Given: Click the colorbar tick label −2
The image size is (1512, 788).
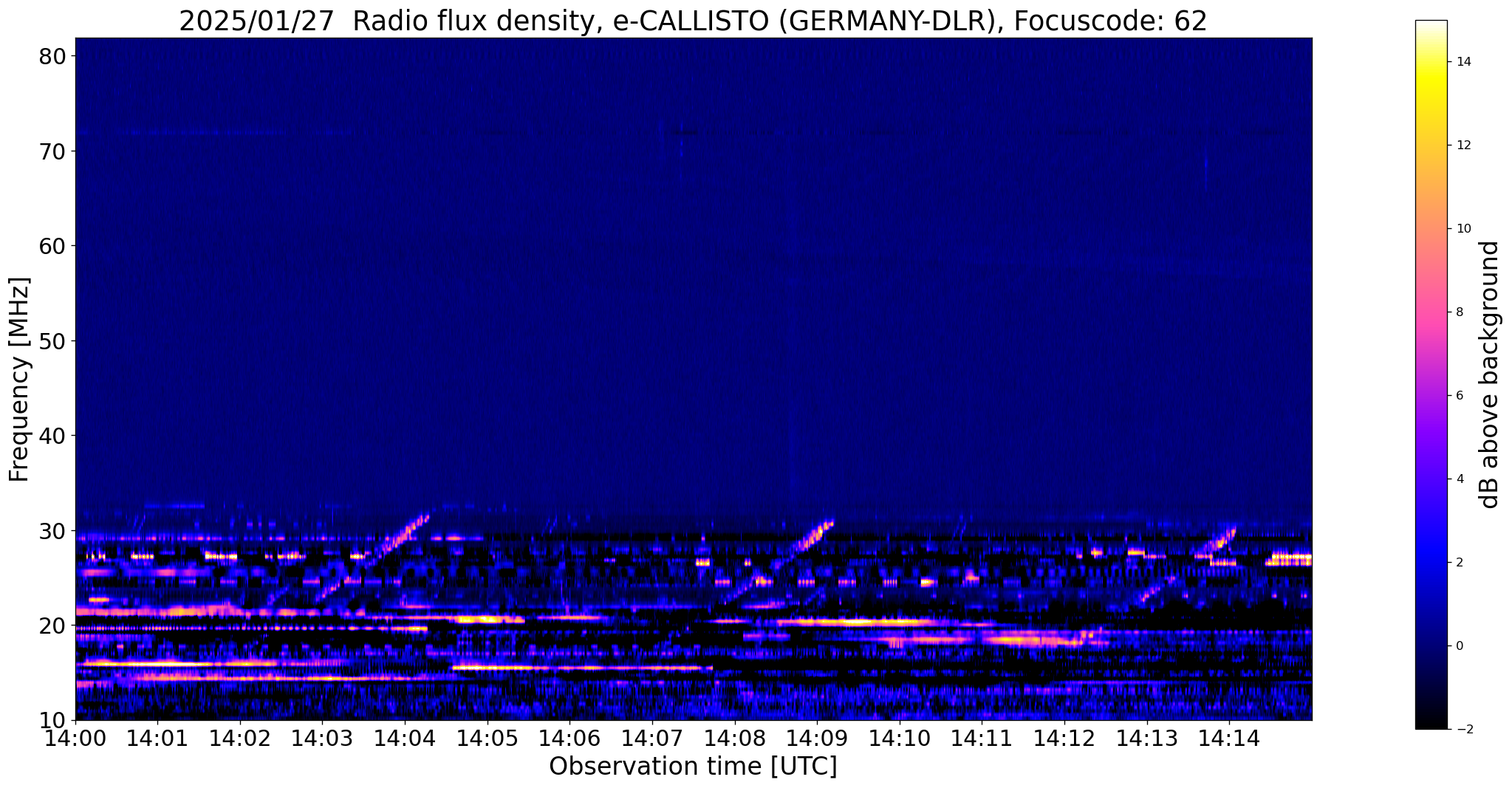Looking at the screenshot, I should (x=1463, y=730).
